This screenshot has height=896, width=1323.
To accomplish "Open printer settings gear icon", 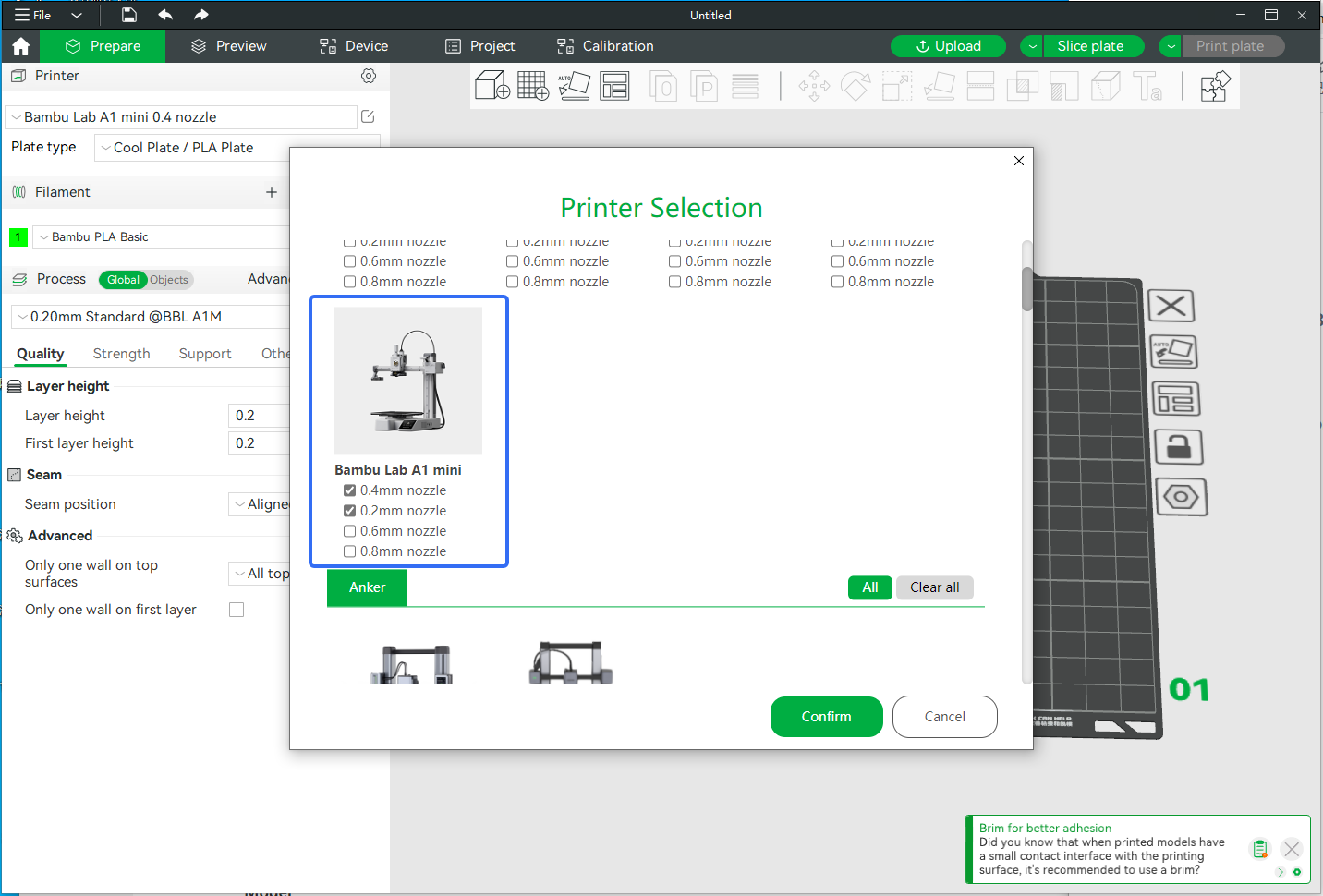I will 369,76.
